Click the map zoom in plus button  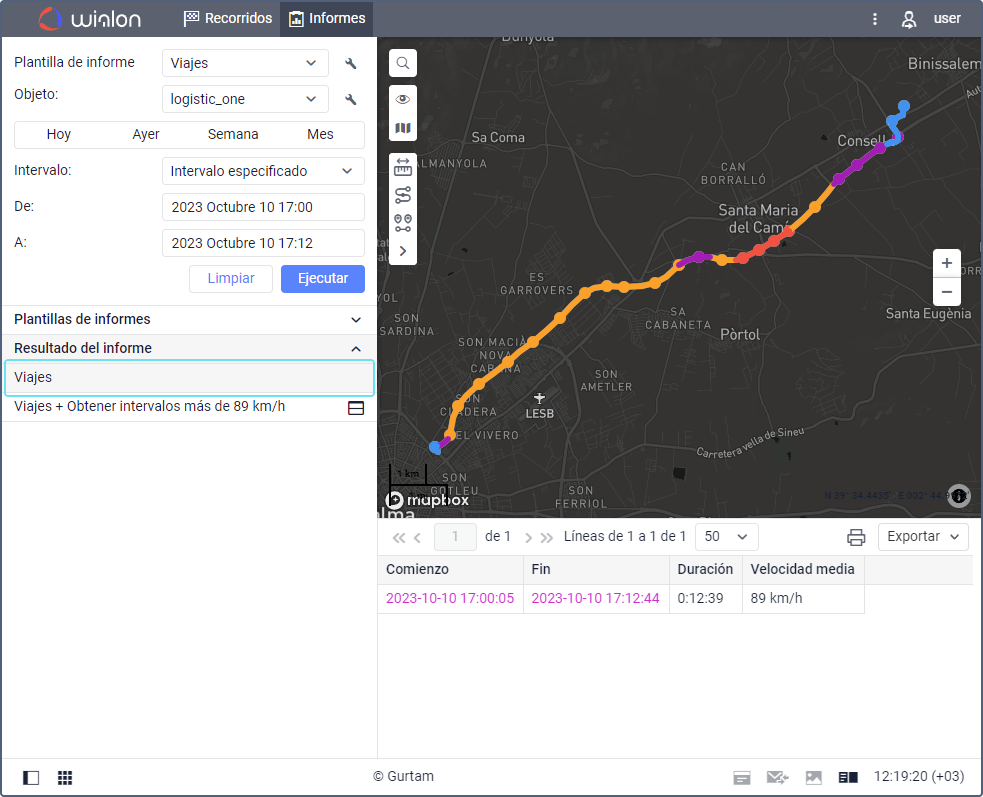tap(947, 263)
